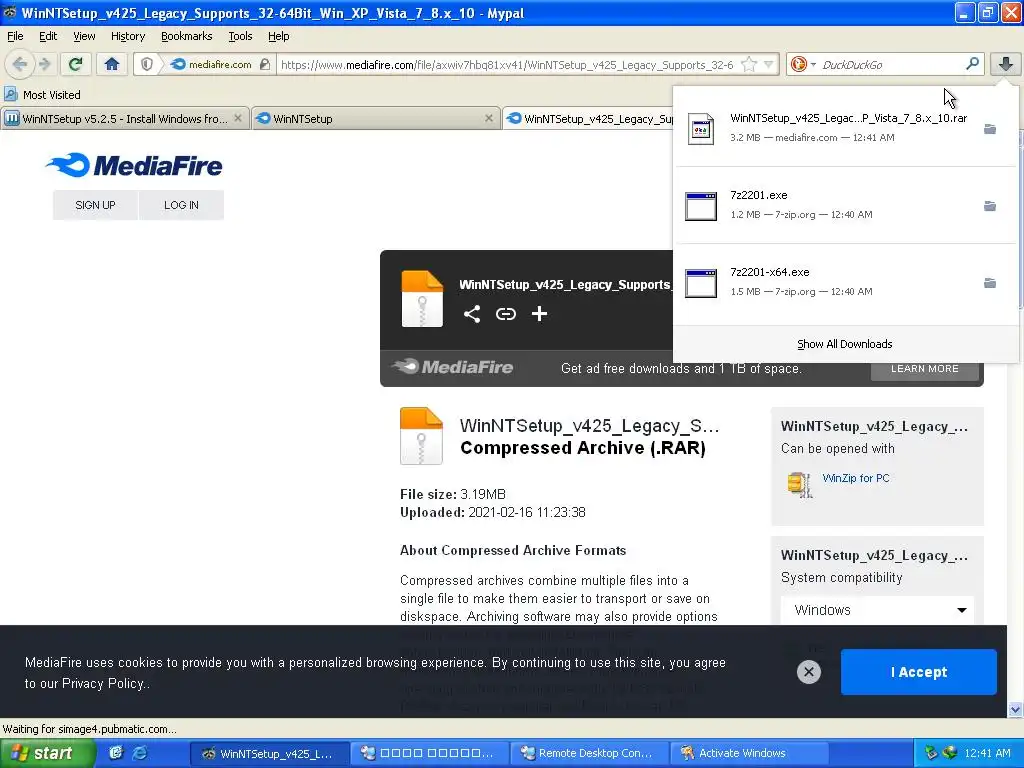Click the share icon in download box
The width and height of the screenshot is (1024, 768).
click(x=472, y=314)
